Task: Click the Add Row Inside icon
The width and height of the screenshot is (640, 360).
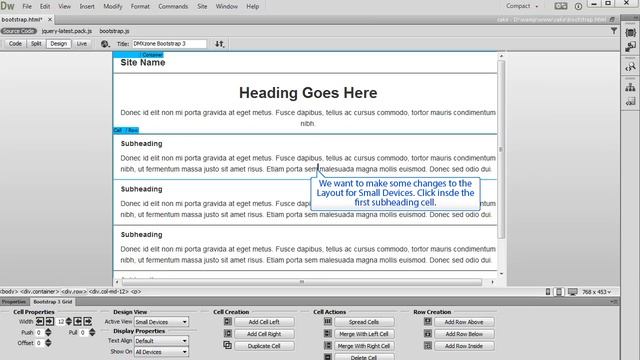Action: pyautogui.click(x=428, y=345)
